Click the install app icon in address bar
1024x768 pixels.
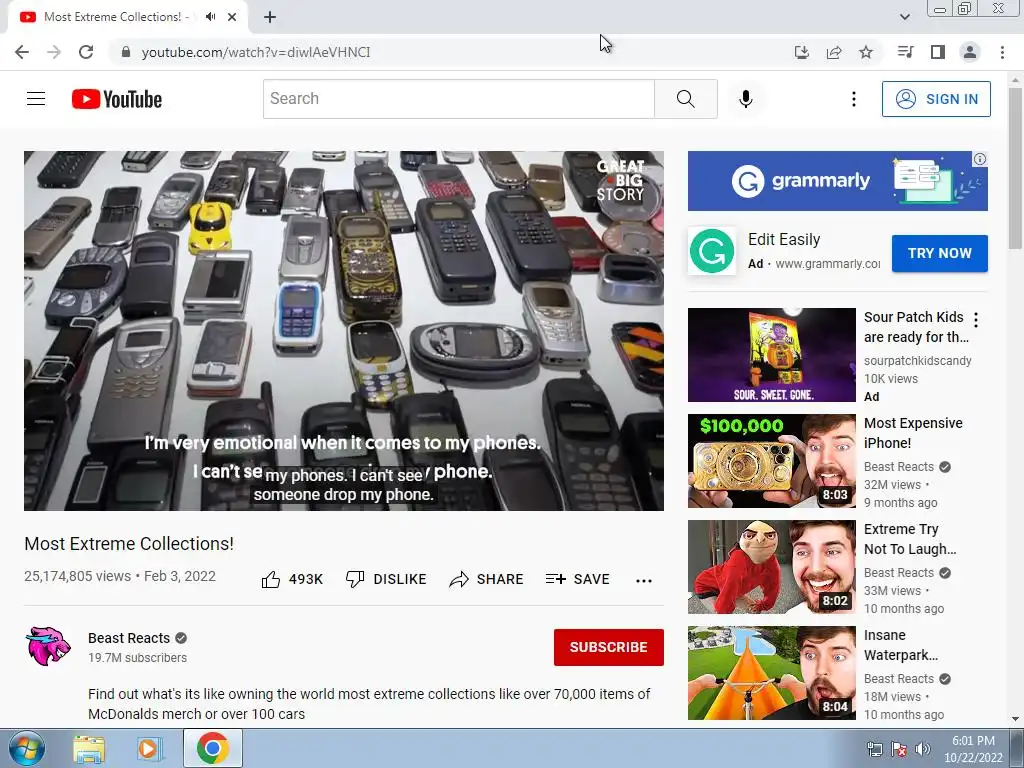click(802, 52)
